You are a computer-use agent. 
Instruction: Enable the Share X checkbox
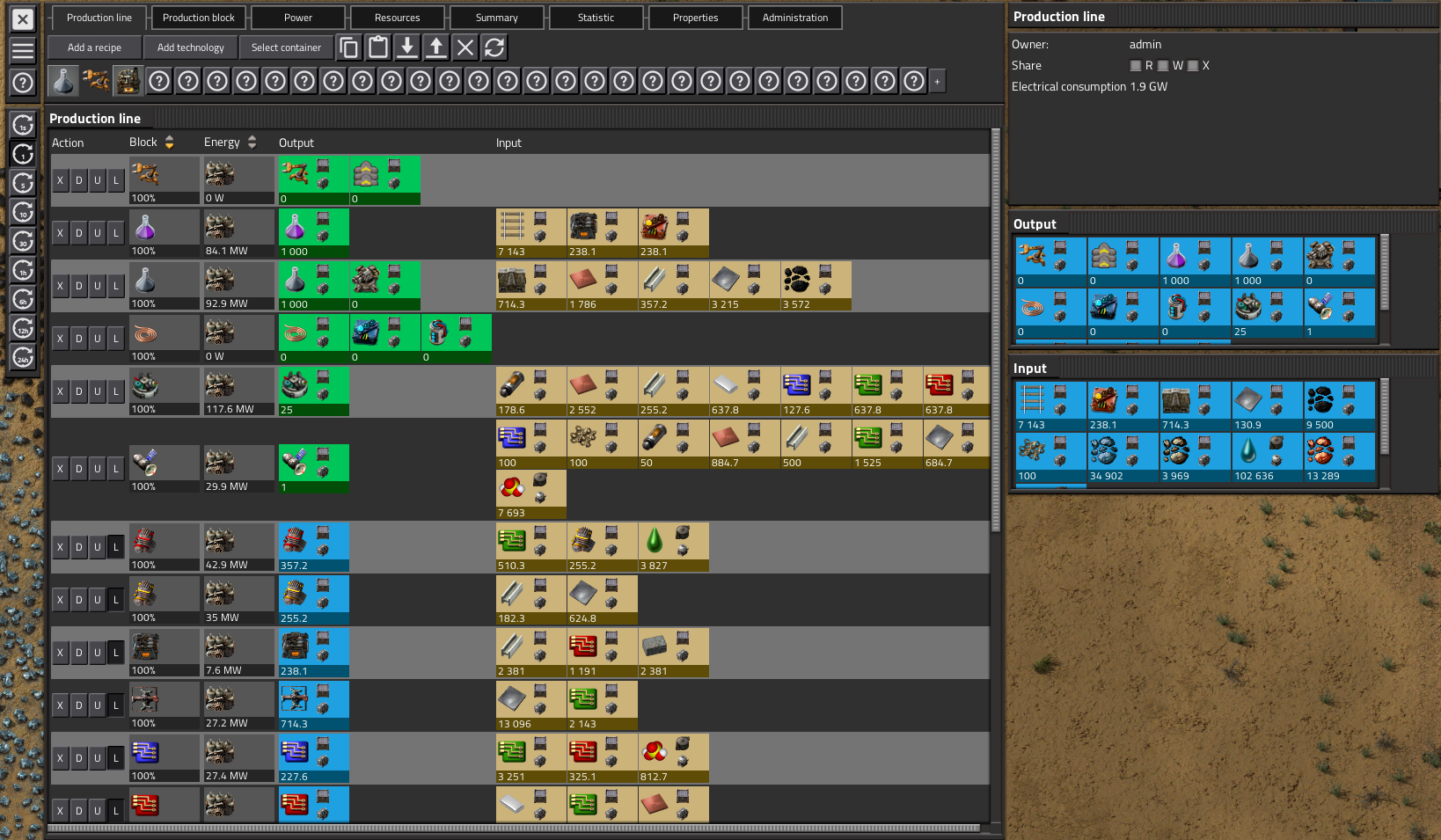point(1193,66)
